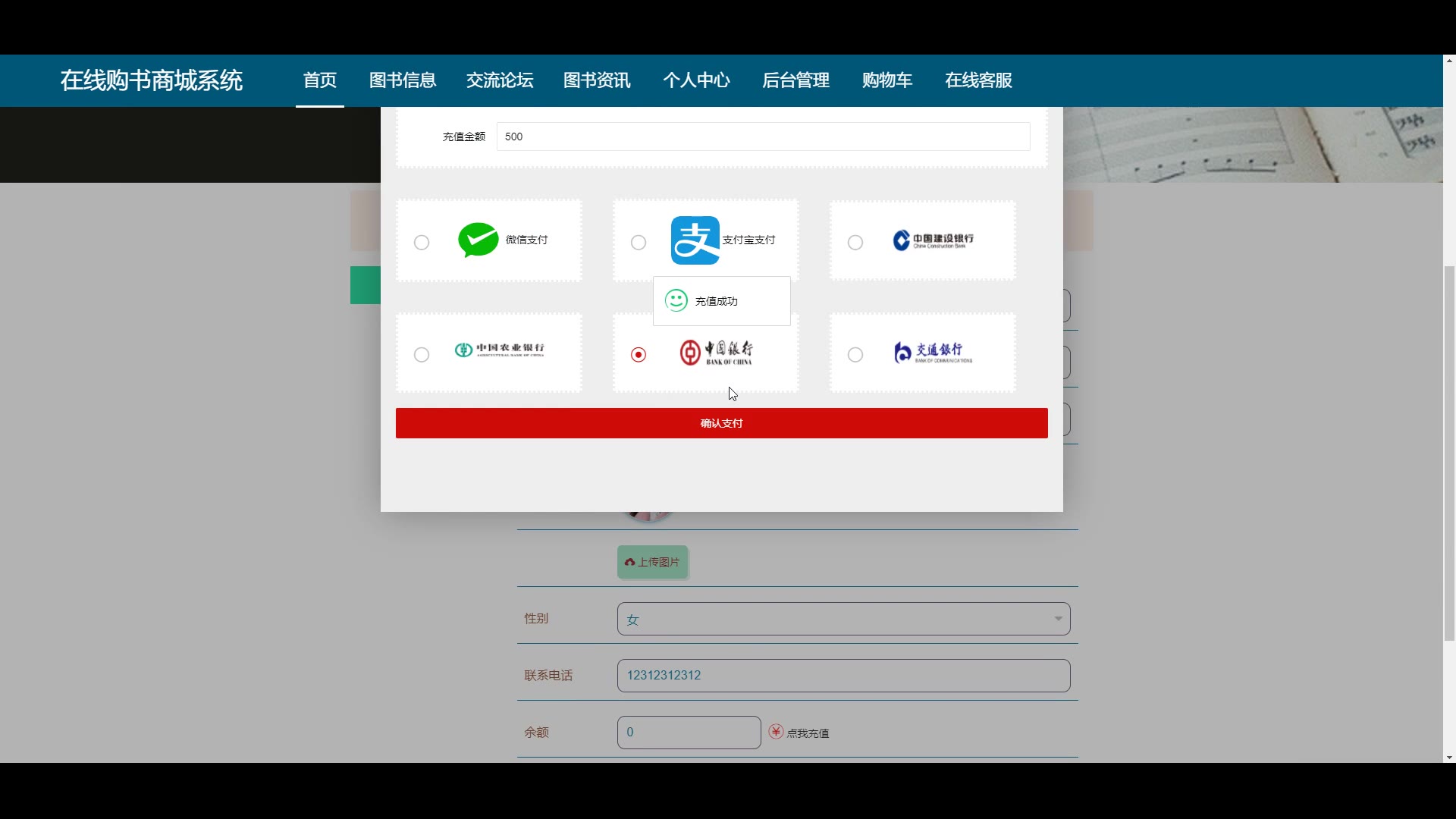Open the 图书信息 menu item
Viewport: 1456px width, 819px height.
click(403, 80)
